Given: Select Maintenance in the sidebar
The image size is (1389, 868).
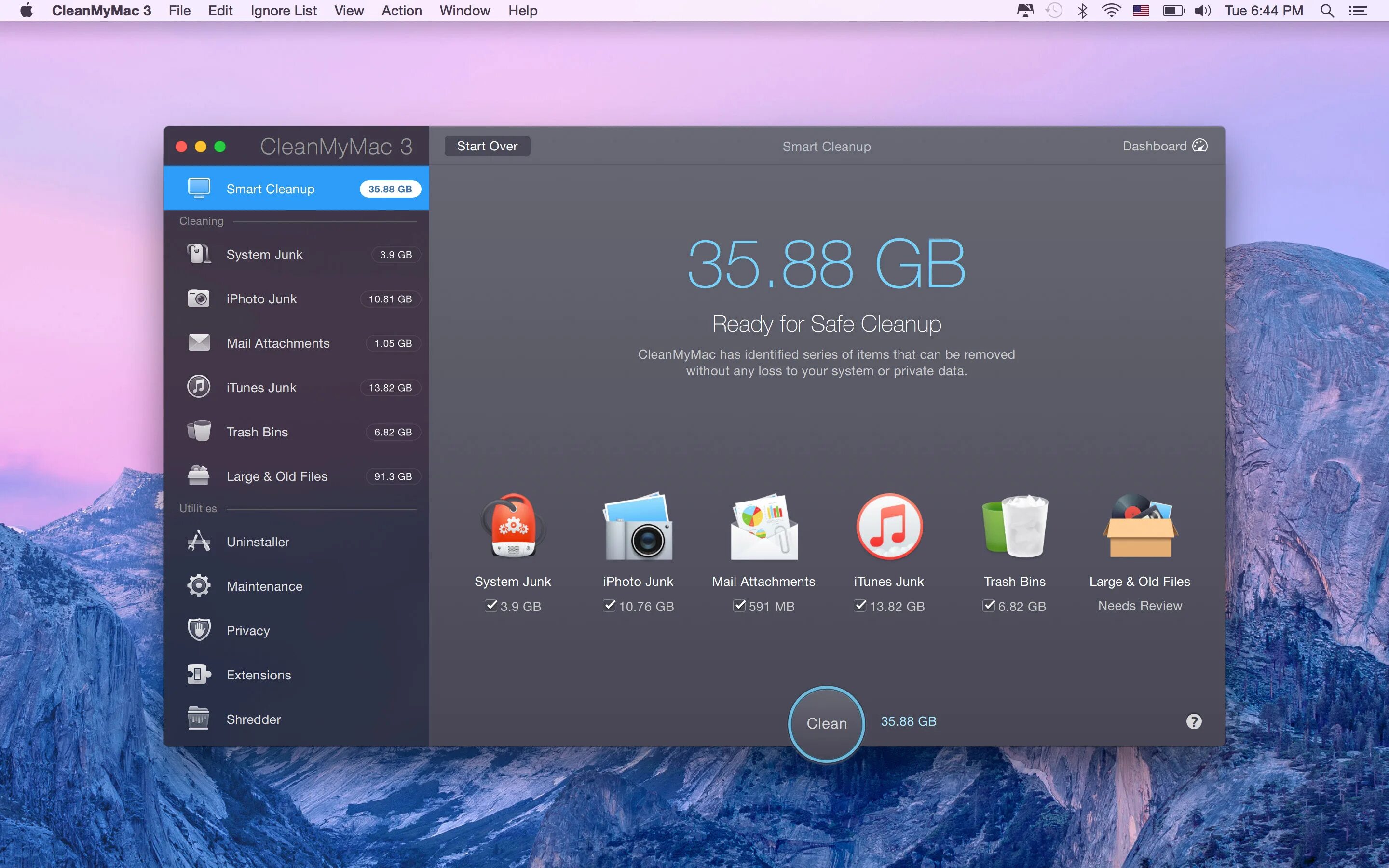Looking at the screenshot, I should (x=264, y=586).
